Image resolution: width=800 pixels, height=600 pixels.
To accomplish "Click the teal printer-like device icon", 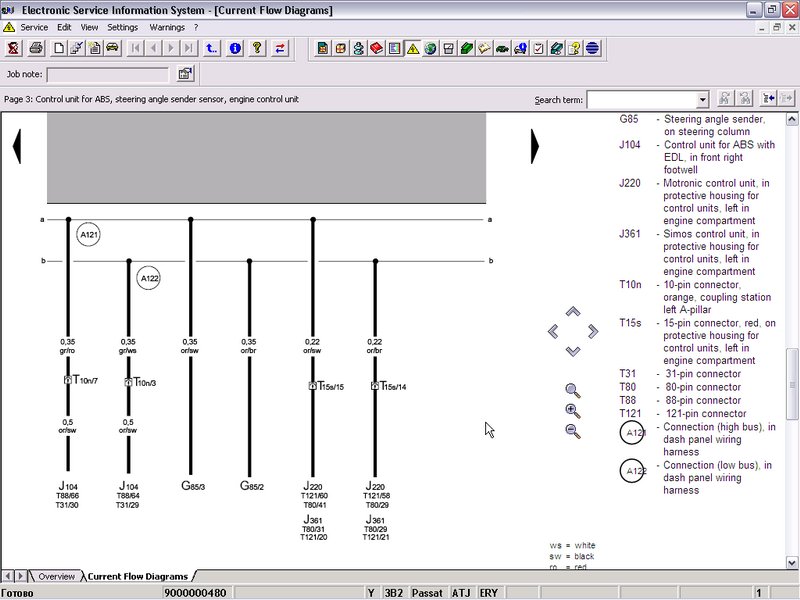I will tap(556, 48).
